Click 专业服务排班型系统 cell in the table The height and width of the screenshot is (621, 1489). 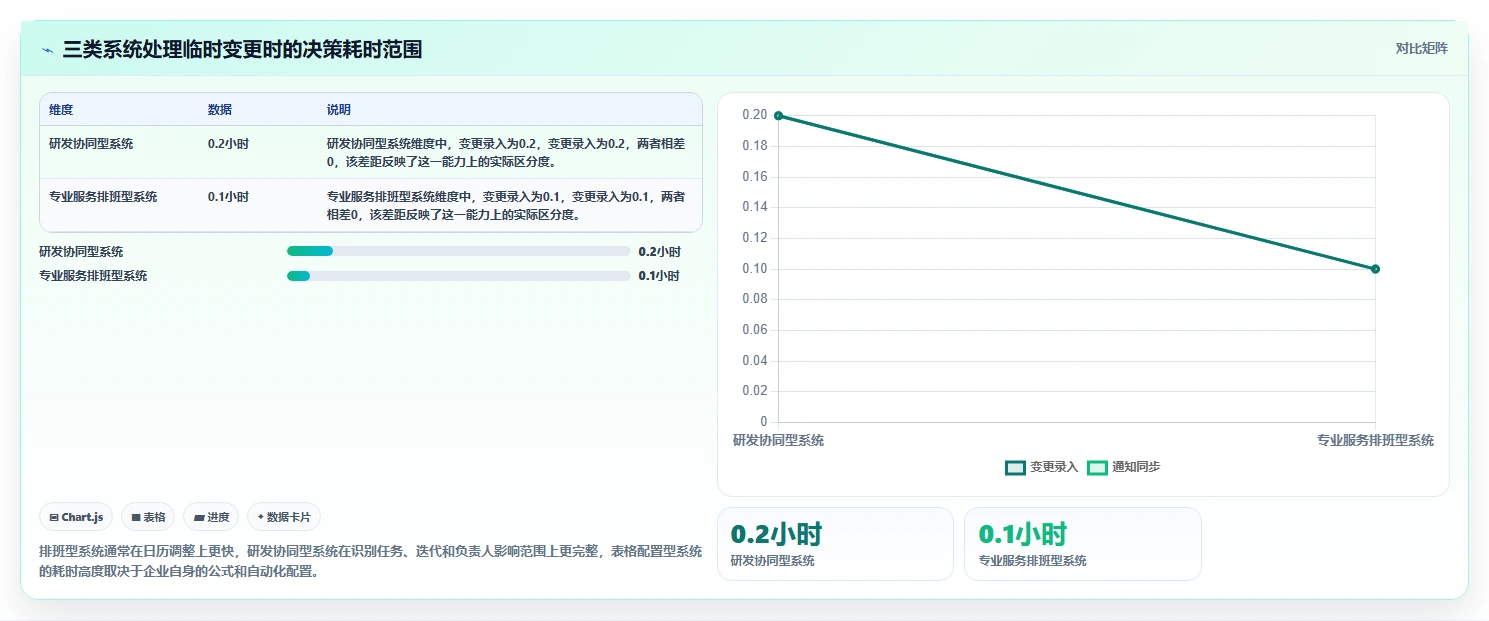click(103, 196)
